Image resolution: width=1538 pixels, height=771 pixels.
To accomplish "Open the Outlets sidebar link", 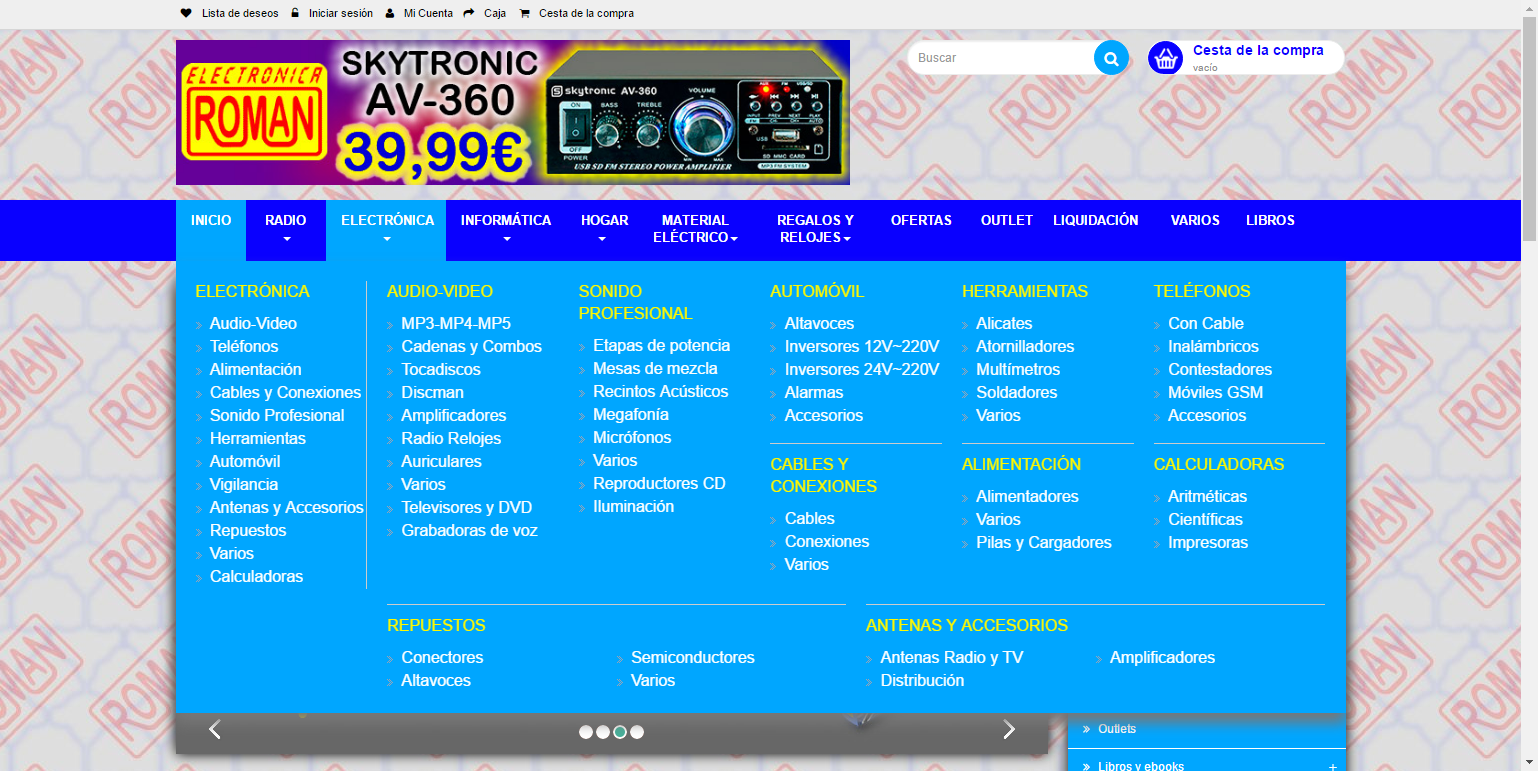I will coord(1117,729).
